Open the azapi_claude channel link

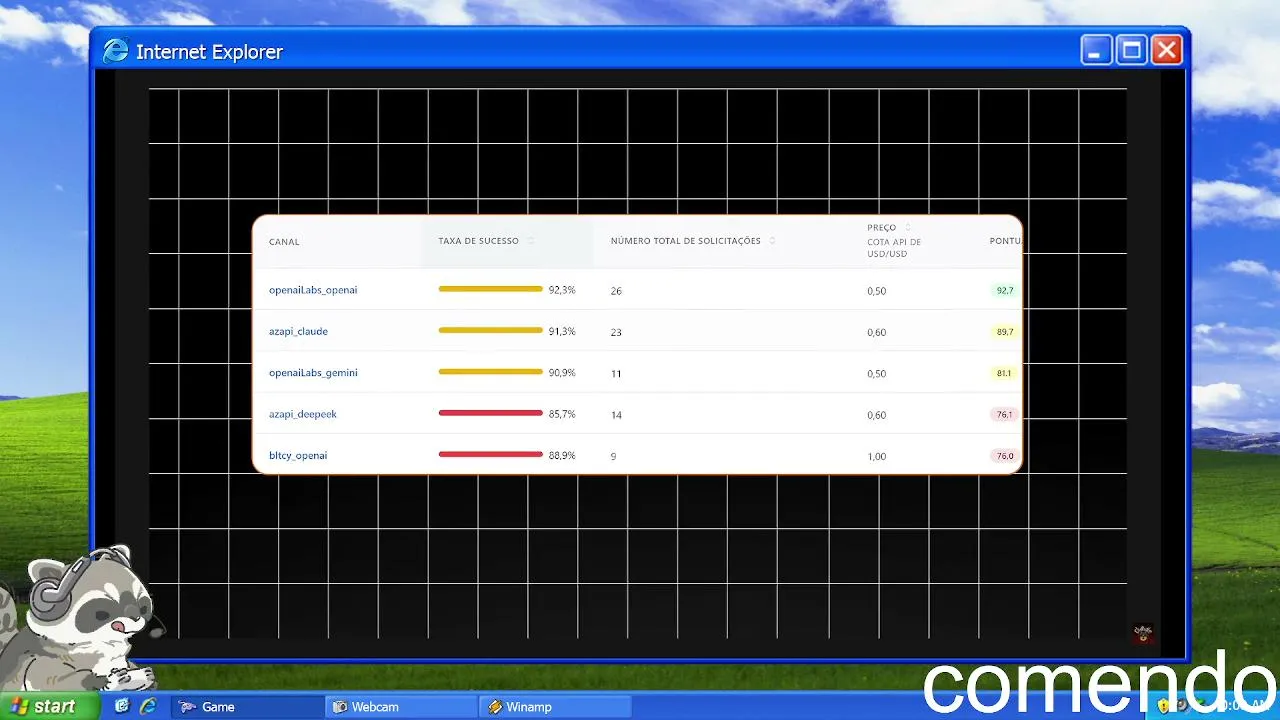pos(298,331)
